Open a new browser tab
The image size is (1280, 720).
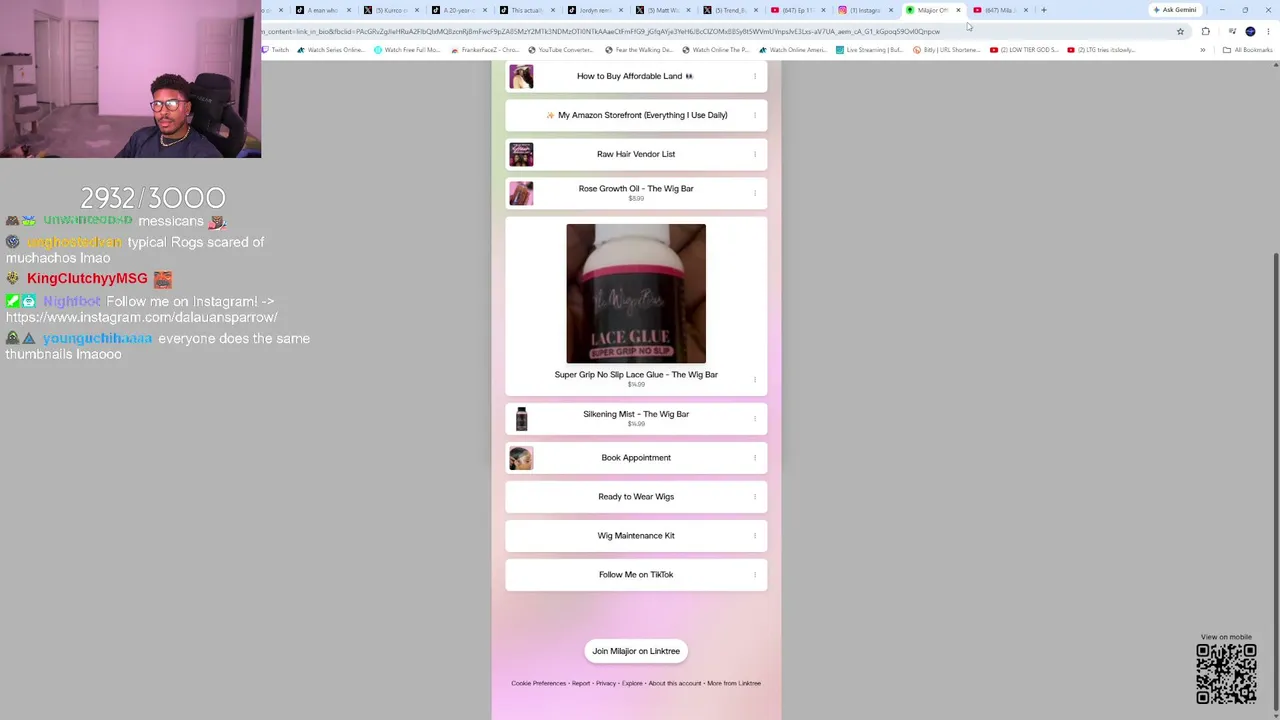click(1043, 10)
